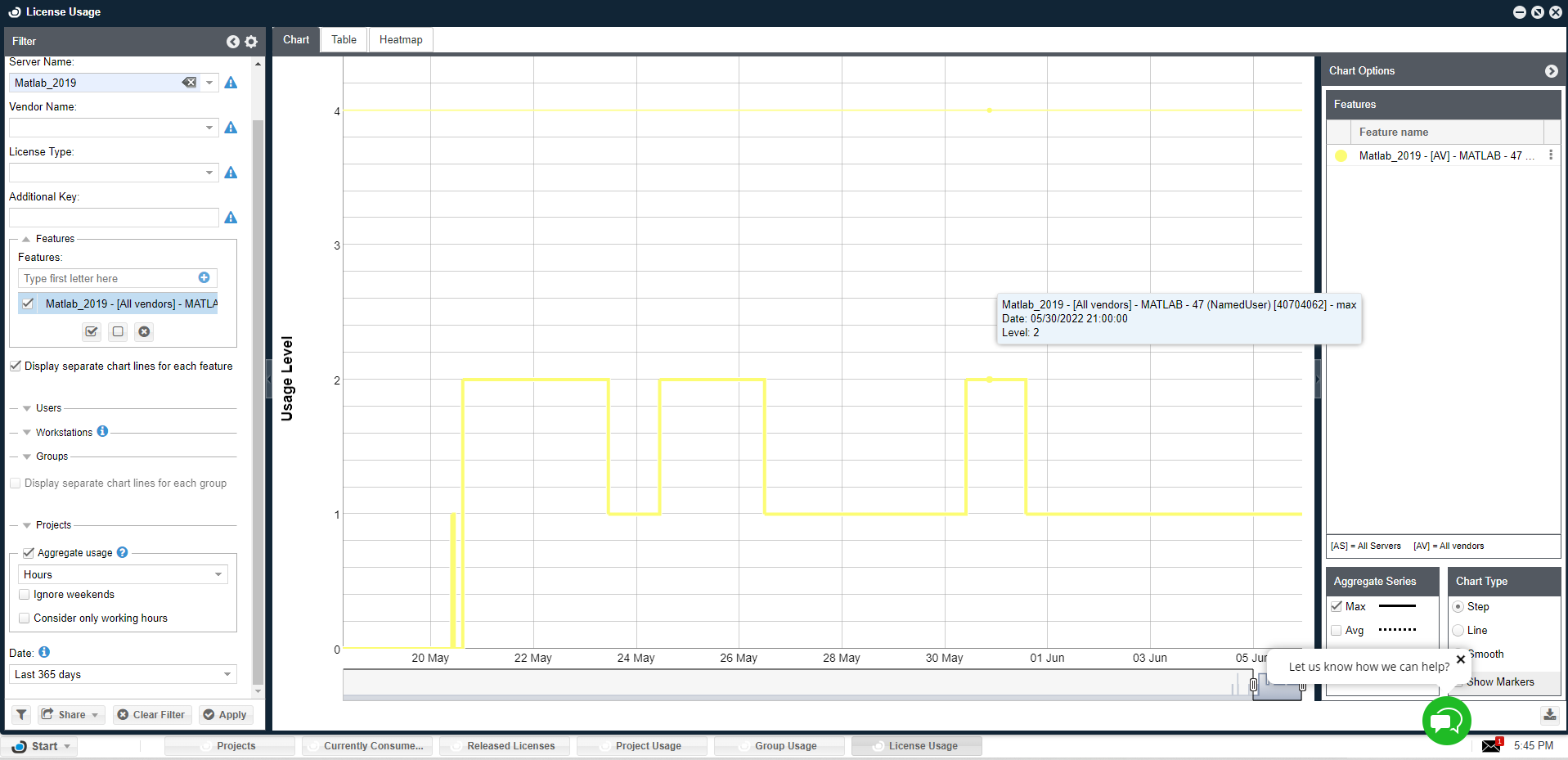Toggle Avg aggregate series checkbox
Screen dimensions: 1568x760
click(1337, 630)
